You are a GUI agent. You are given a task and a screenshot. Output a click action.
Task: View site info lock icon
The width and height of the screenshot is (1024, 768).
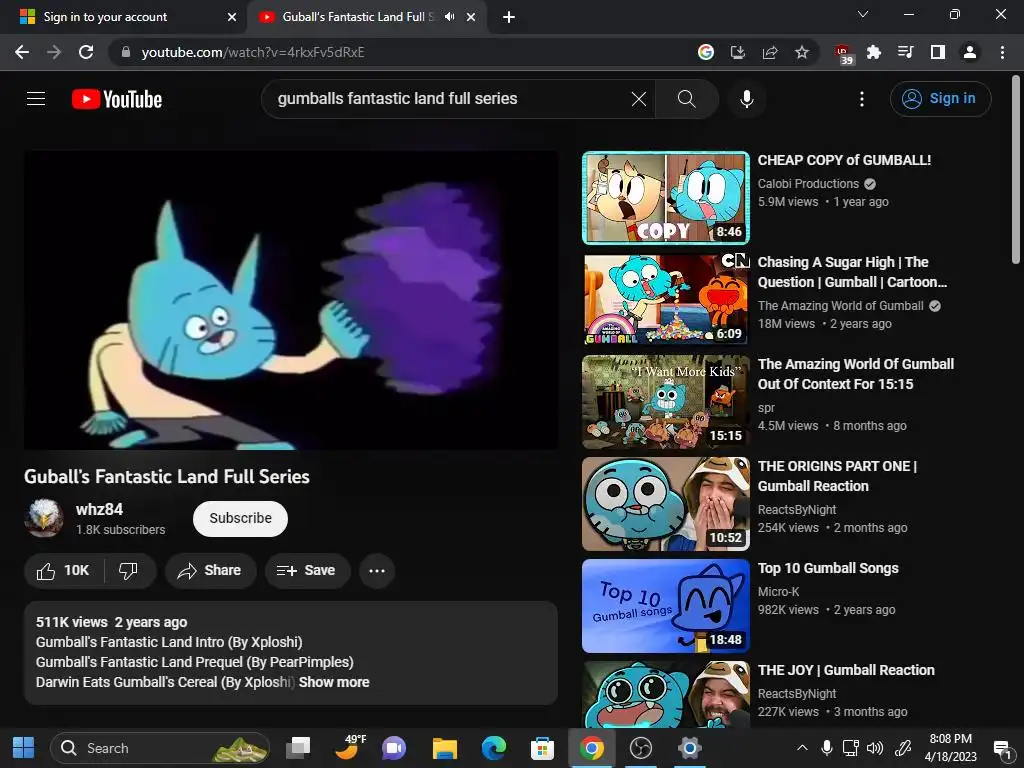[x=126, y=52]
